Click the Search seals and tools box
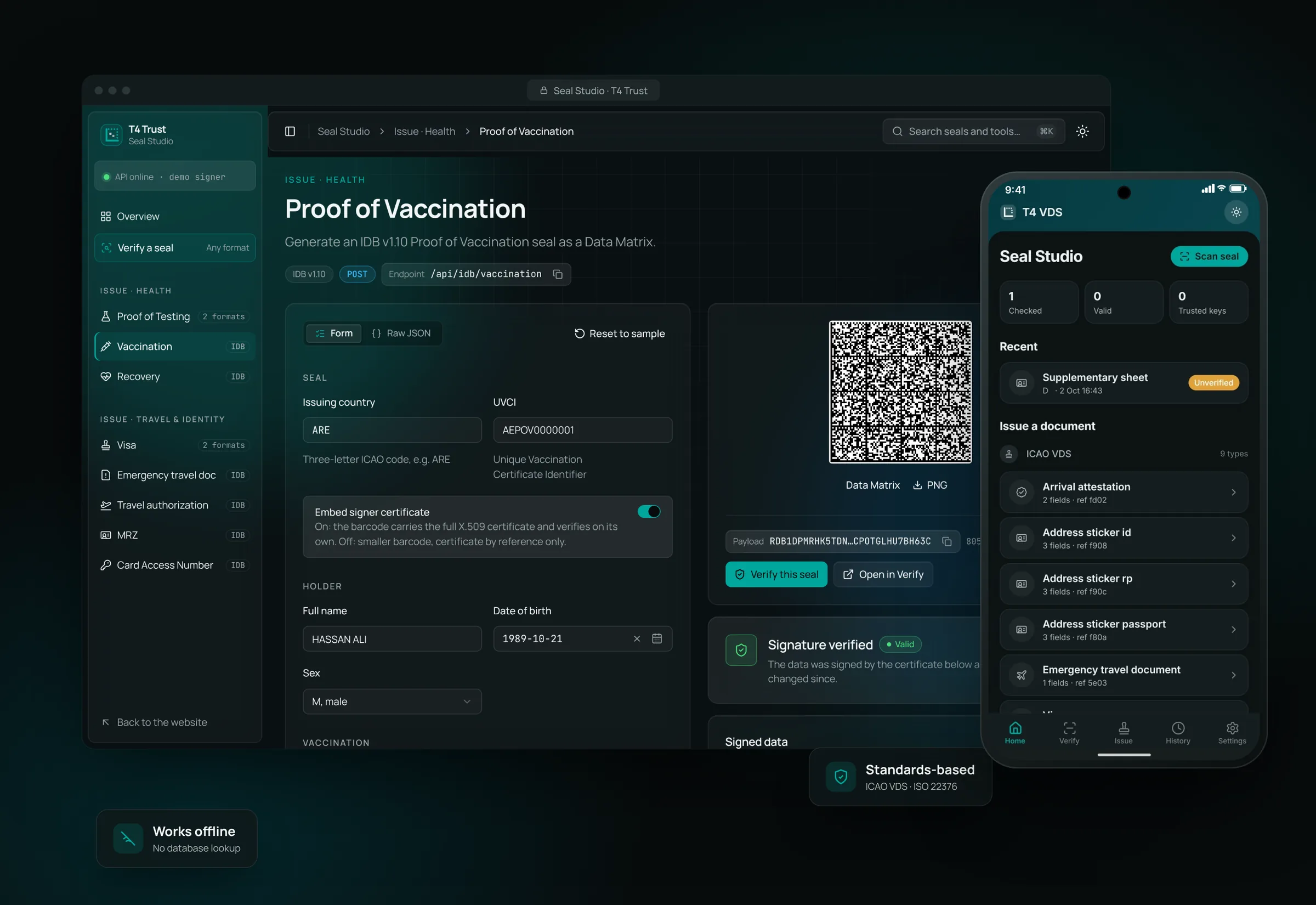The image size is (1316, 905). 974,132
